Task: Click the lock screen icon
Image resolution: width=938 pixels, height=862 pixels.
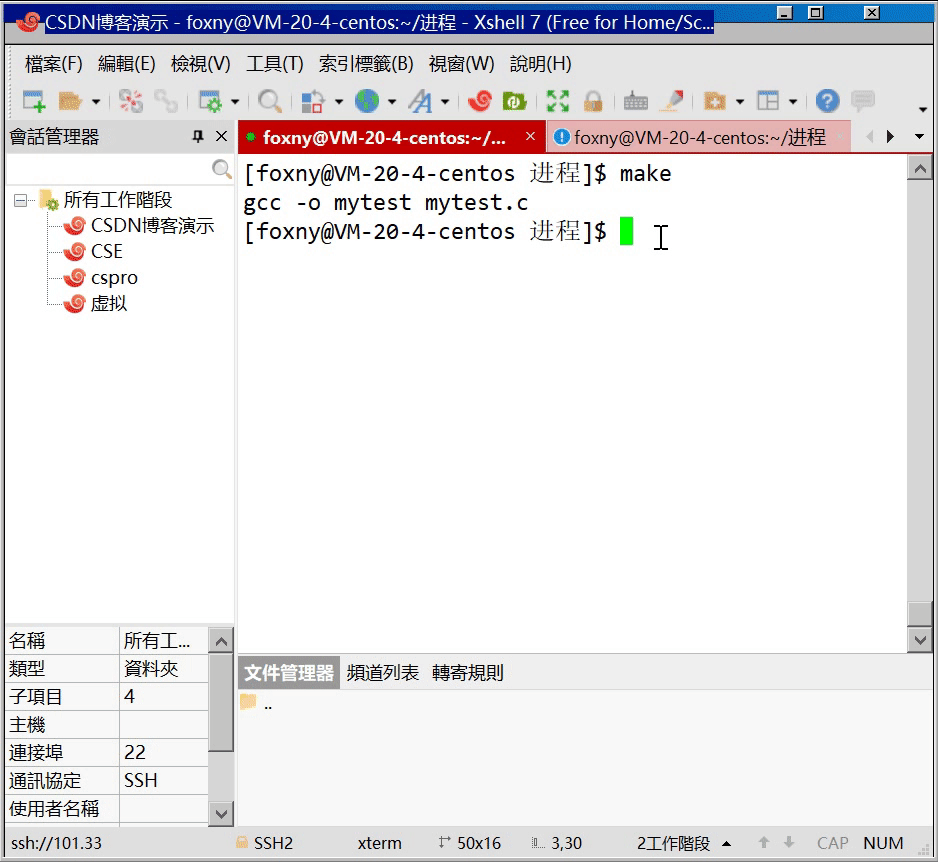Action: tap(593, 102)
